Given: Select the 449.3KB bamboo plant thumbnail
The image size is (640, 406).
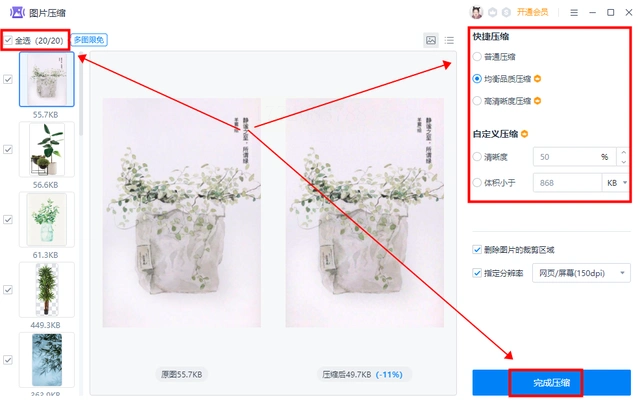Looking at the screenshot, I should 47,289.
